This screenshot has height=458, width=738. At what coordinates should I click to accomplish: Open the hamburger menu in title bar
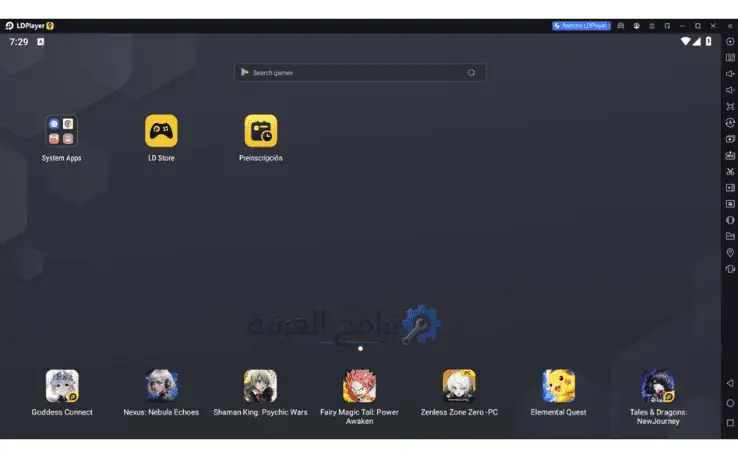652,26
